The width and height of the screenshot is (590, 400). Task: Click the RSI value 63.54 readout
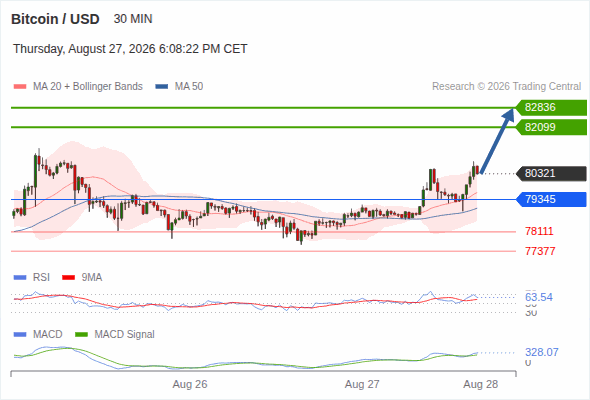pyautogui.click(x=539, y=297)
